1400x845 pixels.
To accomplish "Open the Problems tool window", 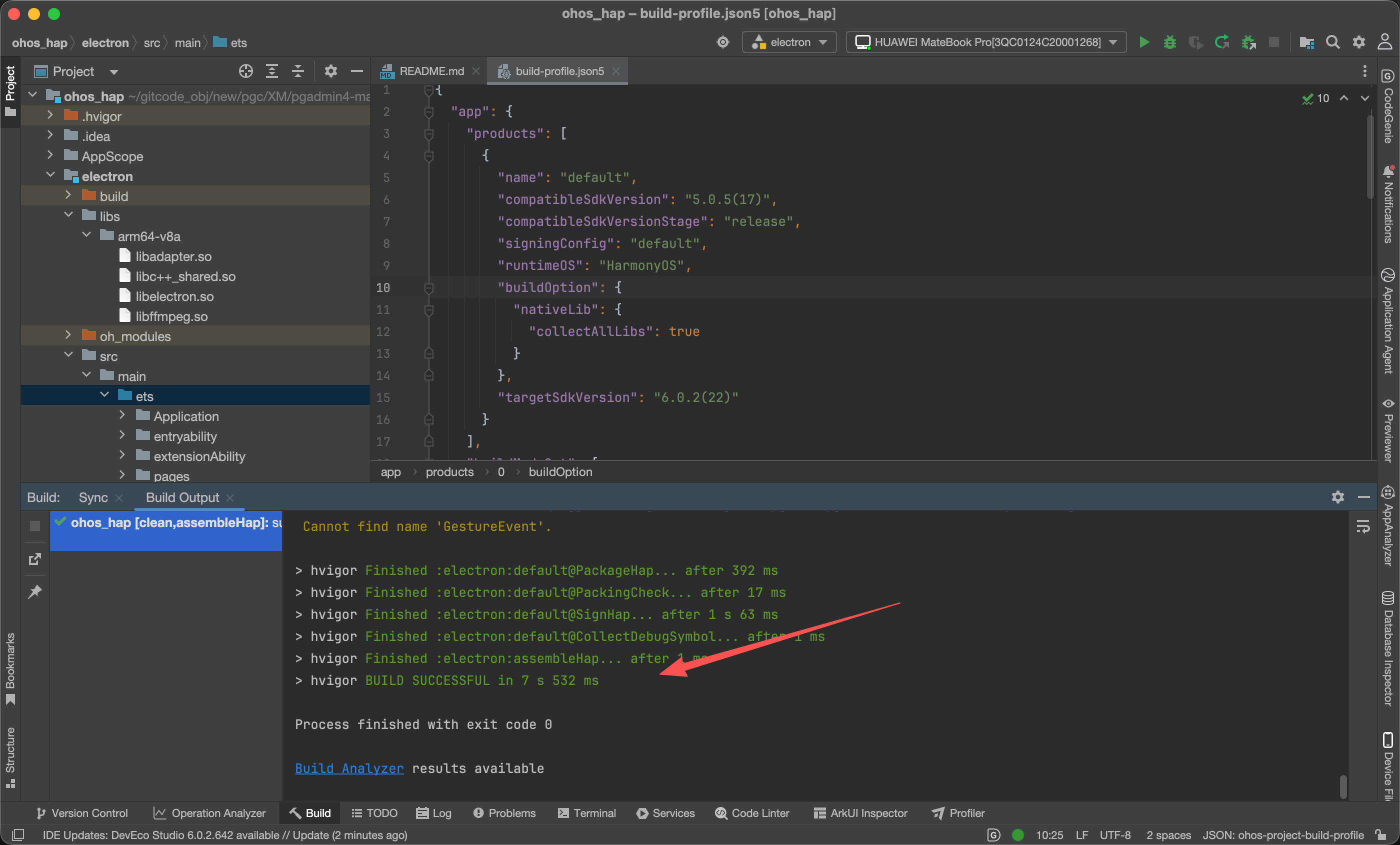I will coord(504,813).
